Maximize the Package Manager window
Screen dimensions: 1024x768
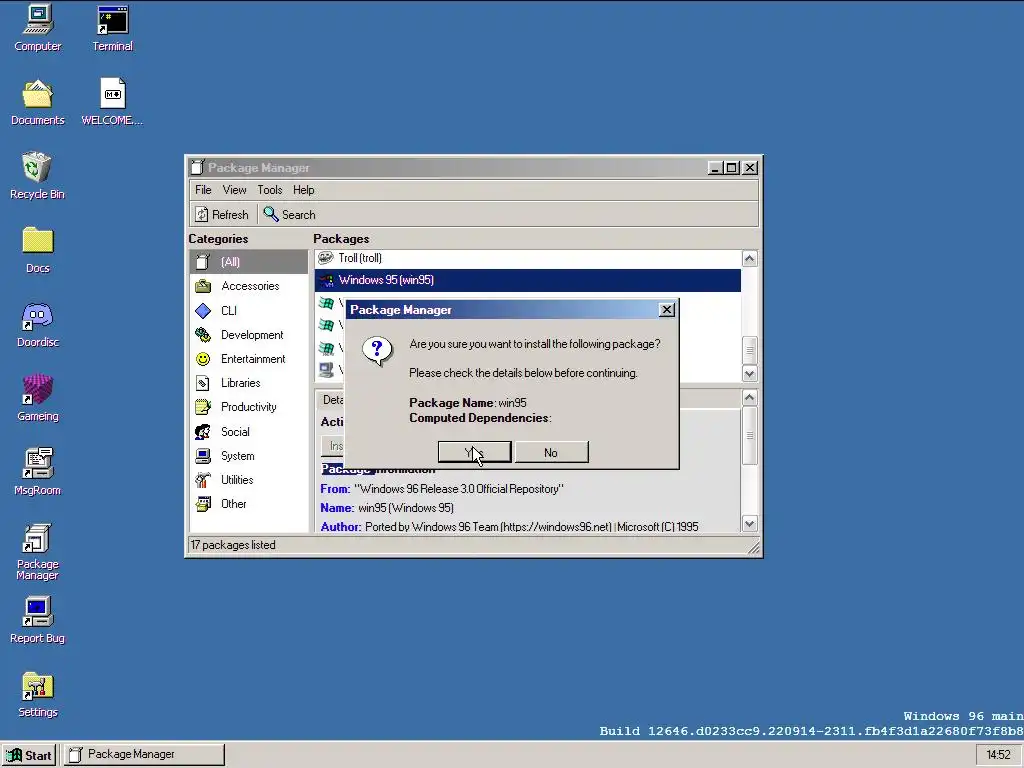tap(732, 168)
